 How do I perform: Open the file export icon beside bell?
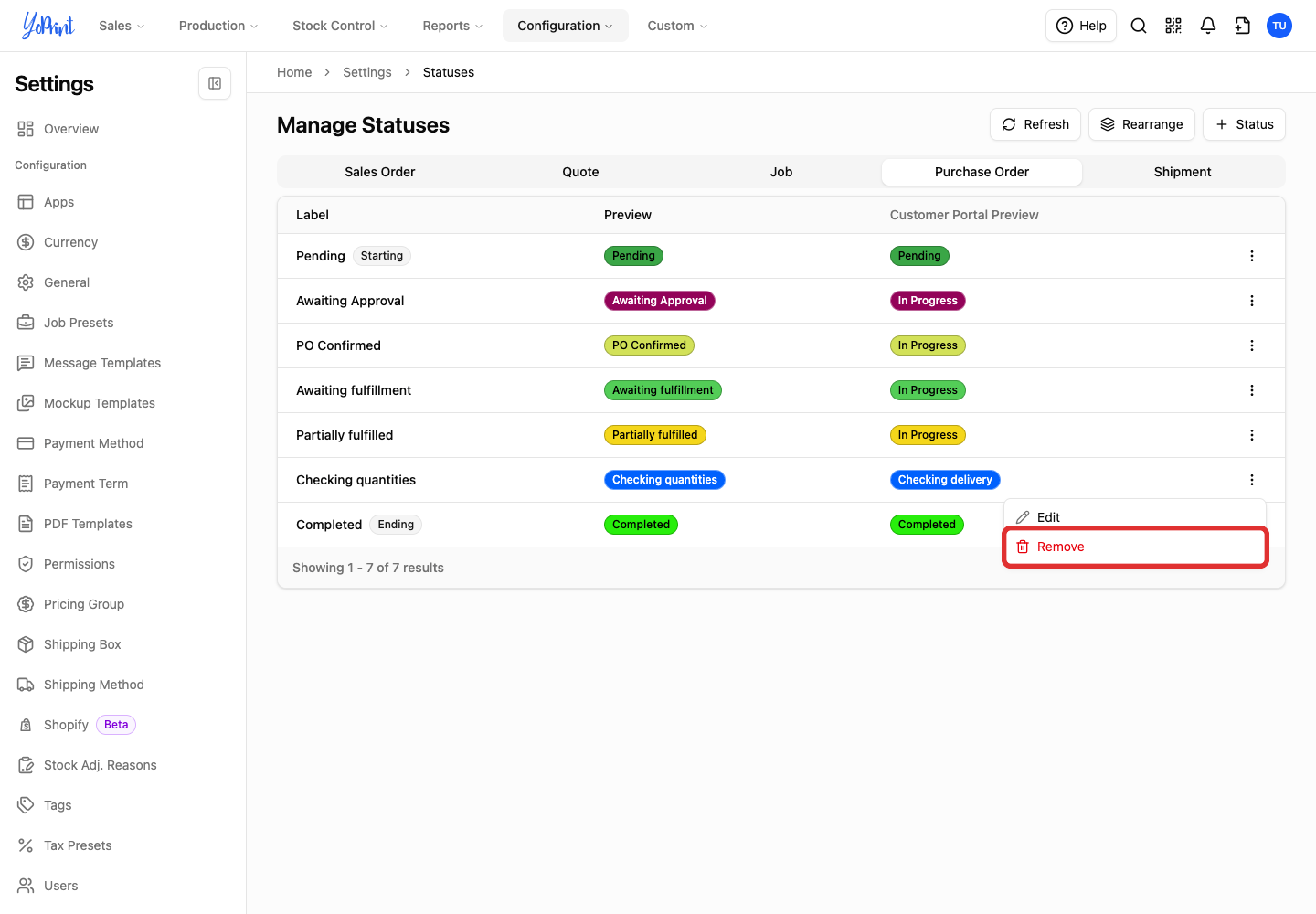pos(1243,26)
